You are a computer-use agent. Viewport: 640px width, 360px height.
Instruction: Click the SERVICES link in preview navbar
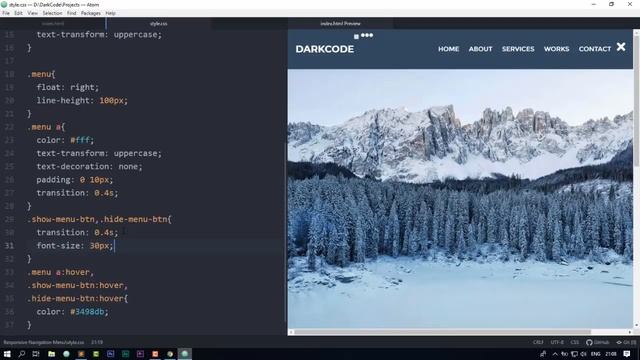click(518, 49)
